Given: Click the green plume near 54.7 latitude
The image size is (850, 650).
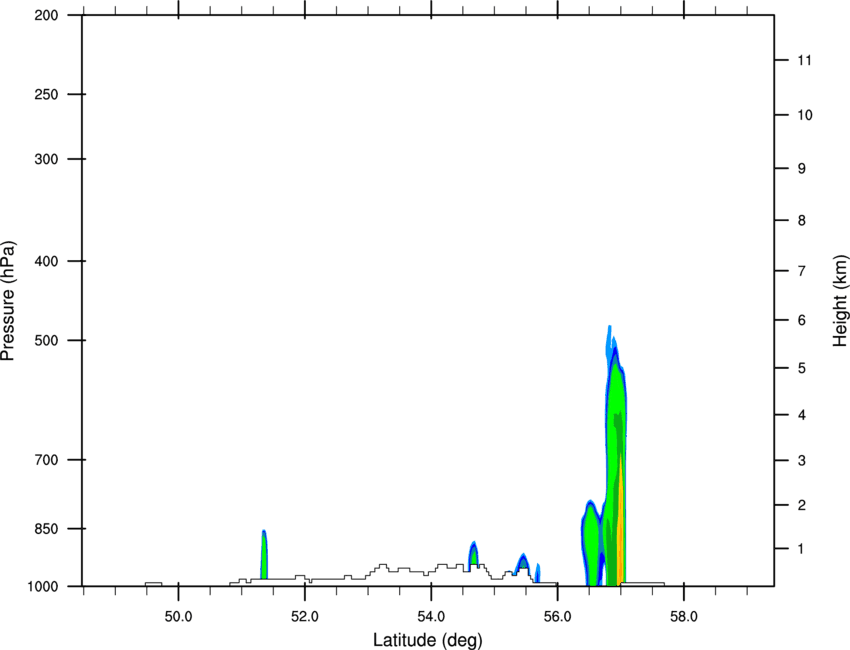Looking at the screenshot, I should [473, 554].
